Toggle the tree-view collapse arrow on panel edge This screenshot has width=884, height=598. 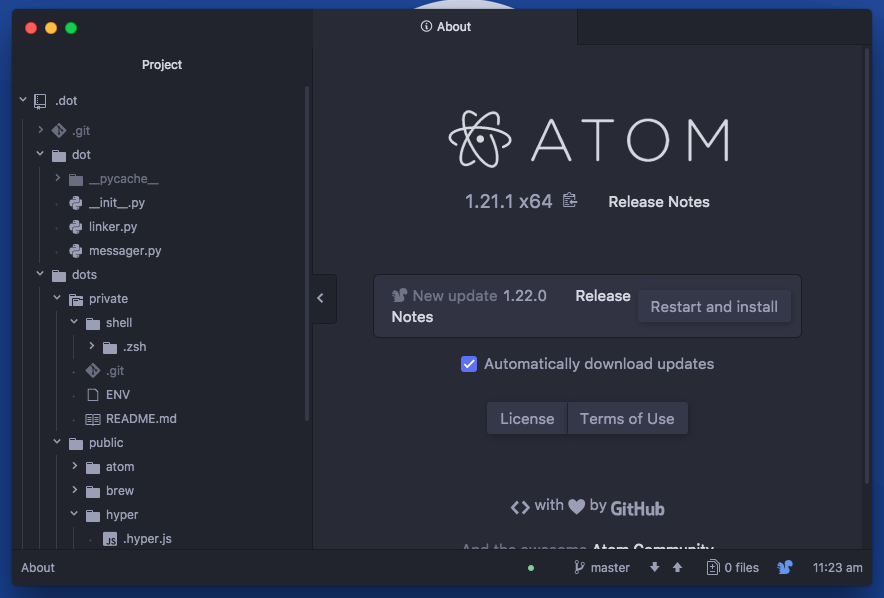320,298
